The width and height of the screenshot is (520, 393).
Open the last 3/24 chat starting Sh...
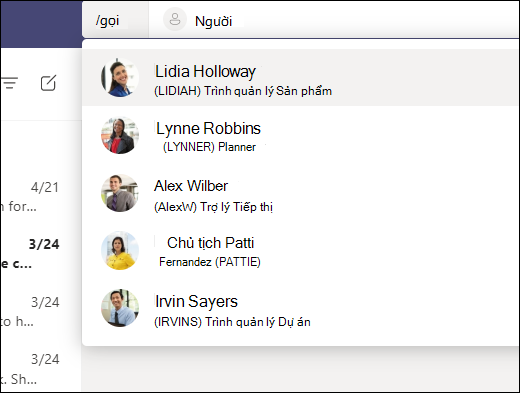coord(41,369)
